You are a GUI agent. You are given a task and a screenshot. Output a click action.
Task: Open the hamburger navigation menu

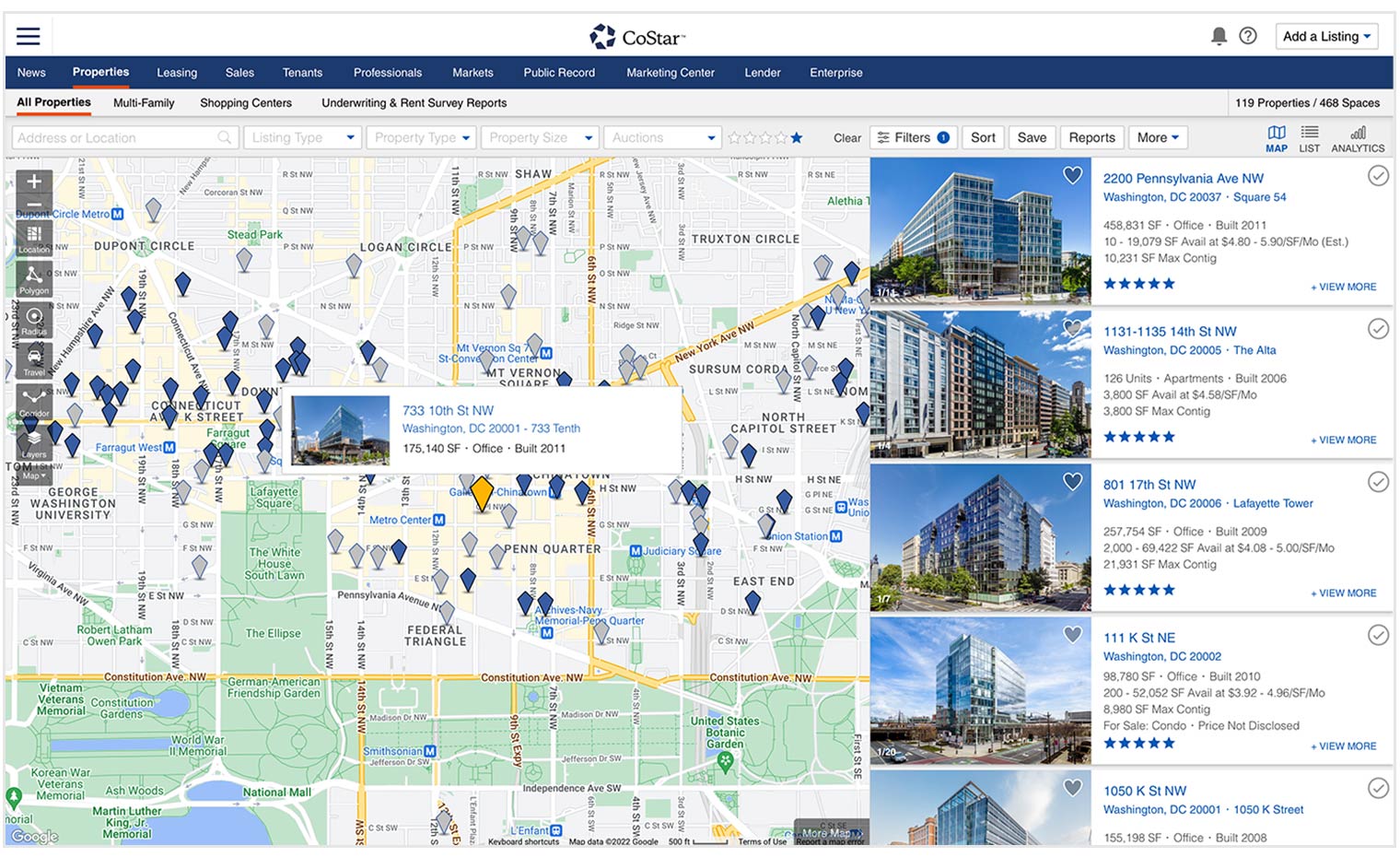pyautogui.click(x=29, y=37)
